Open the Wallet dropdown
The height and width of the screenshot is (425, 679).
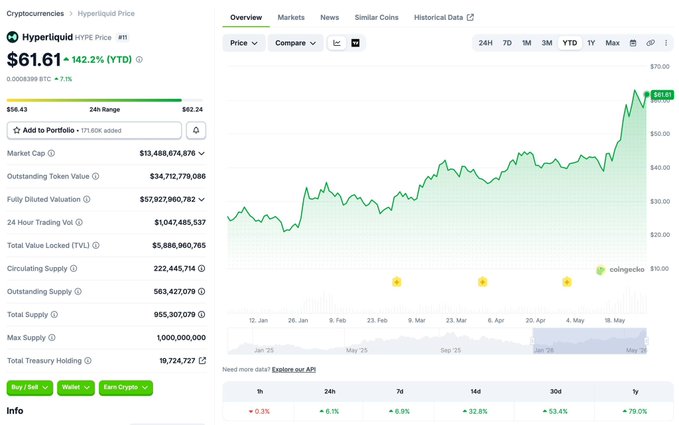click(76, 387)
